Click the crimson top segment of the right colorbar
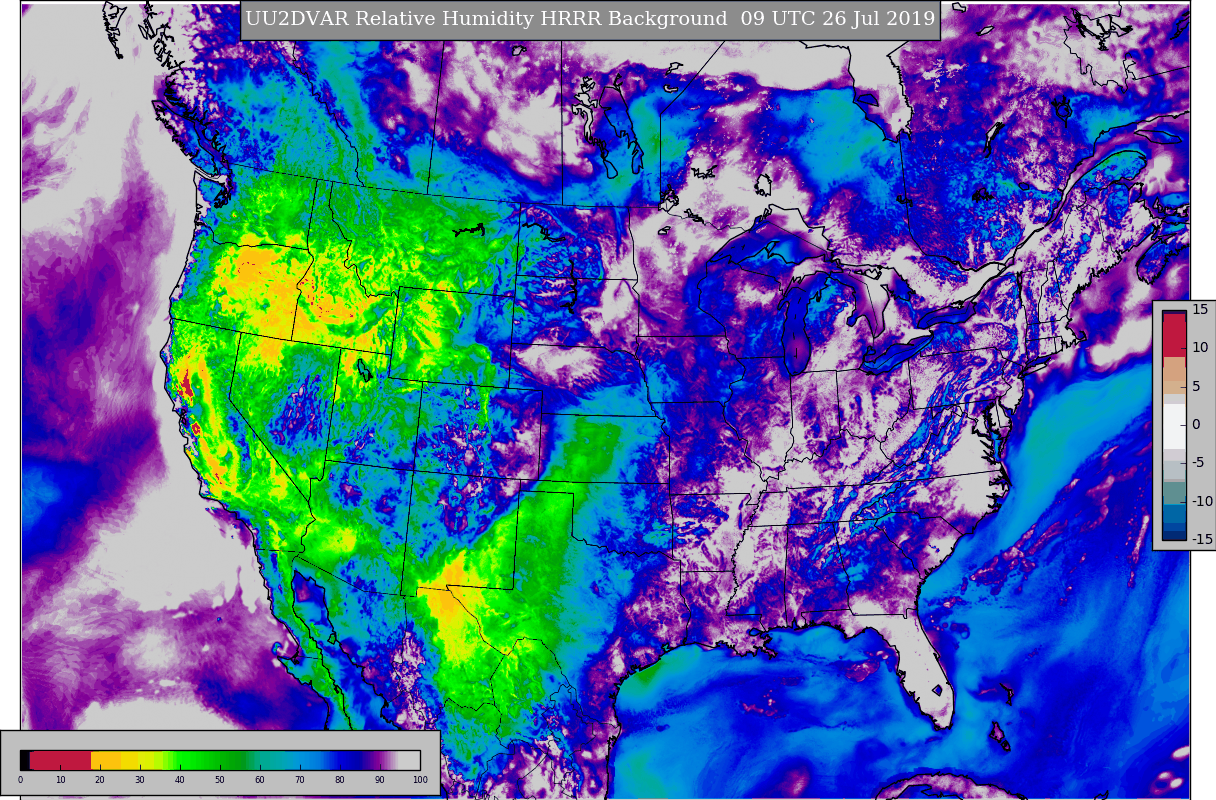Image resolution: width=1216 pixels, height=800 pixels. point(1174,335)
